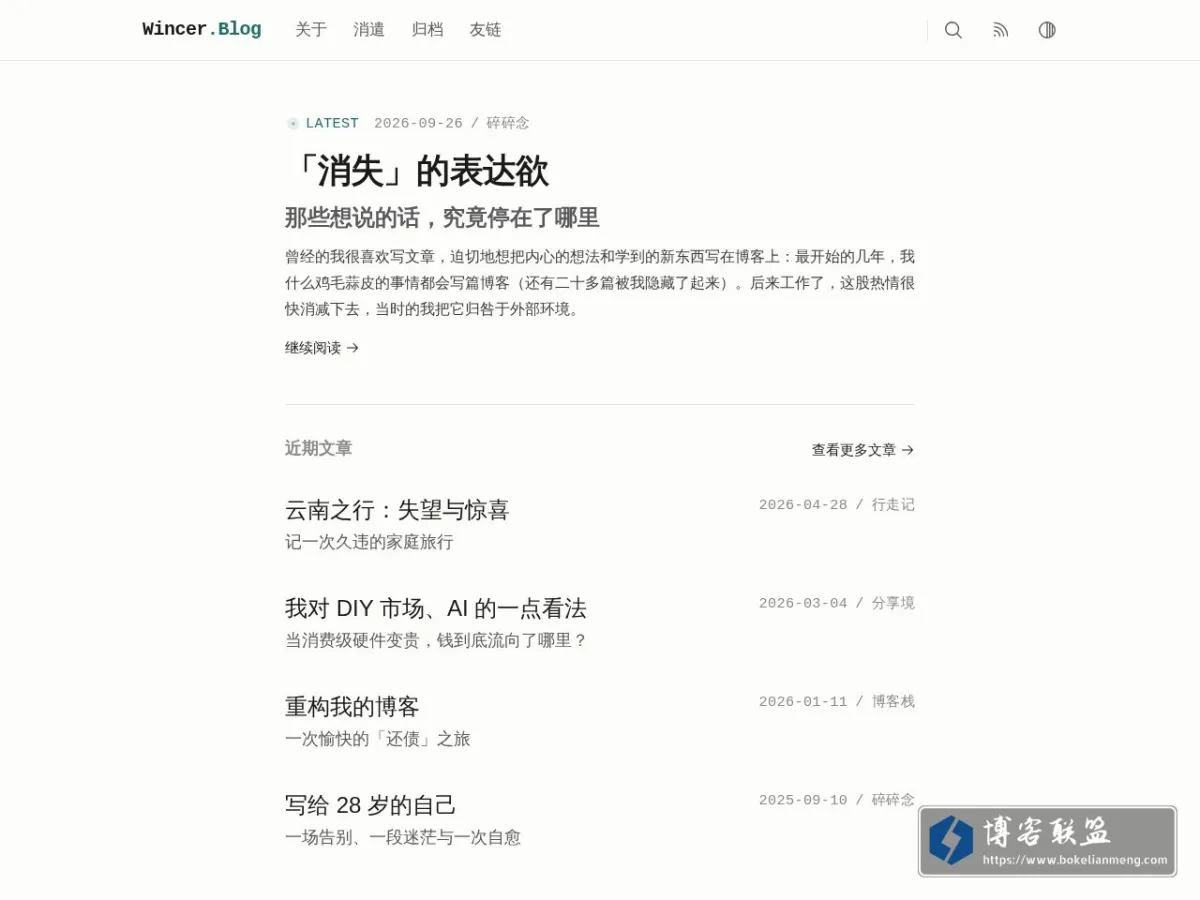Select 碎碎念 tag beside 2025-09-10
The image size is (1200, 900).
[x=893, y=800]
